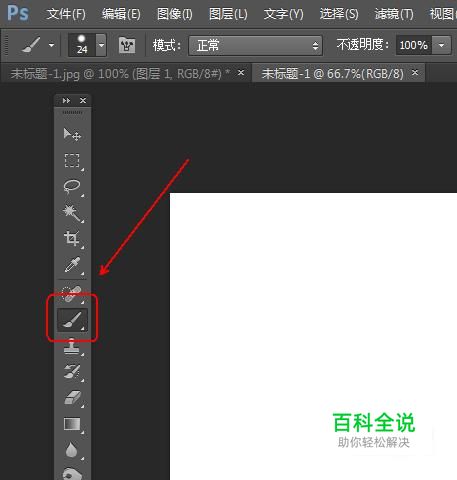Viewport: 457px width, 480px height.
Task: Click the Photoshop Ps logo
Action: pyautogui.click(x=18, y=13)
